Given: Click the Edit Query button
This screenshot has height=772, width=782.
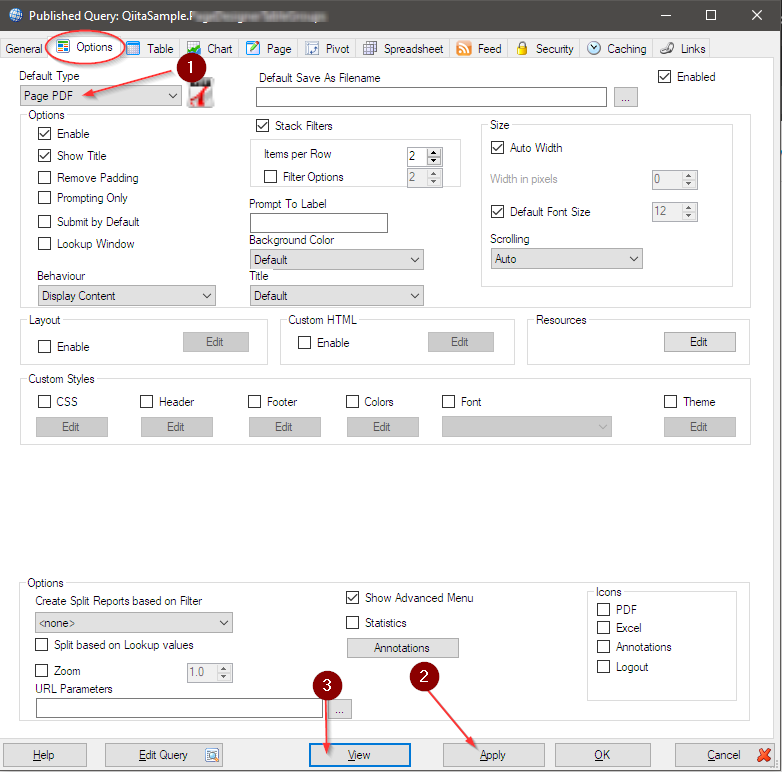Looking at the screenshot, I should pyautogui.click(x=164, y=755).
